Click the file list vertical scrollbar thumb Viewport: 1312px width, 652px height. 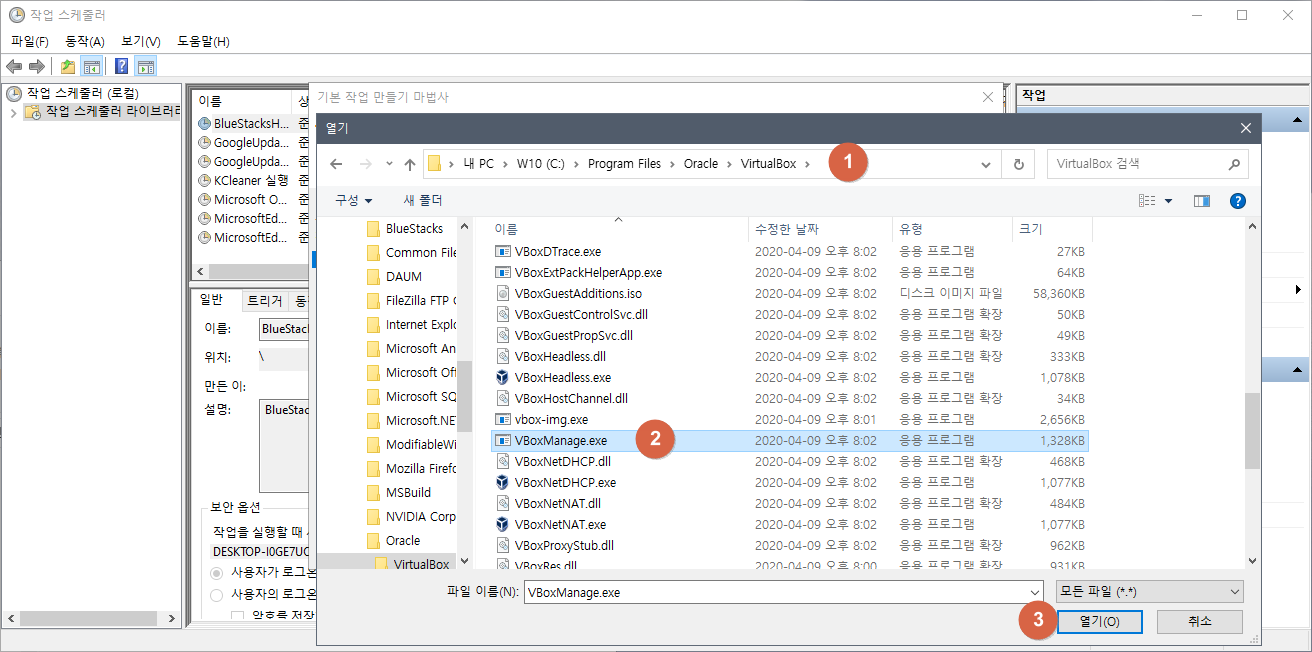click(x=1252, y=430)
